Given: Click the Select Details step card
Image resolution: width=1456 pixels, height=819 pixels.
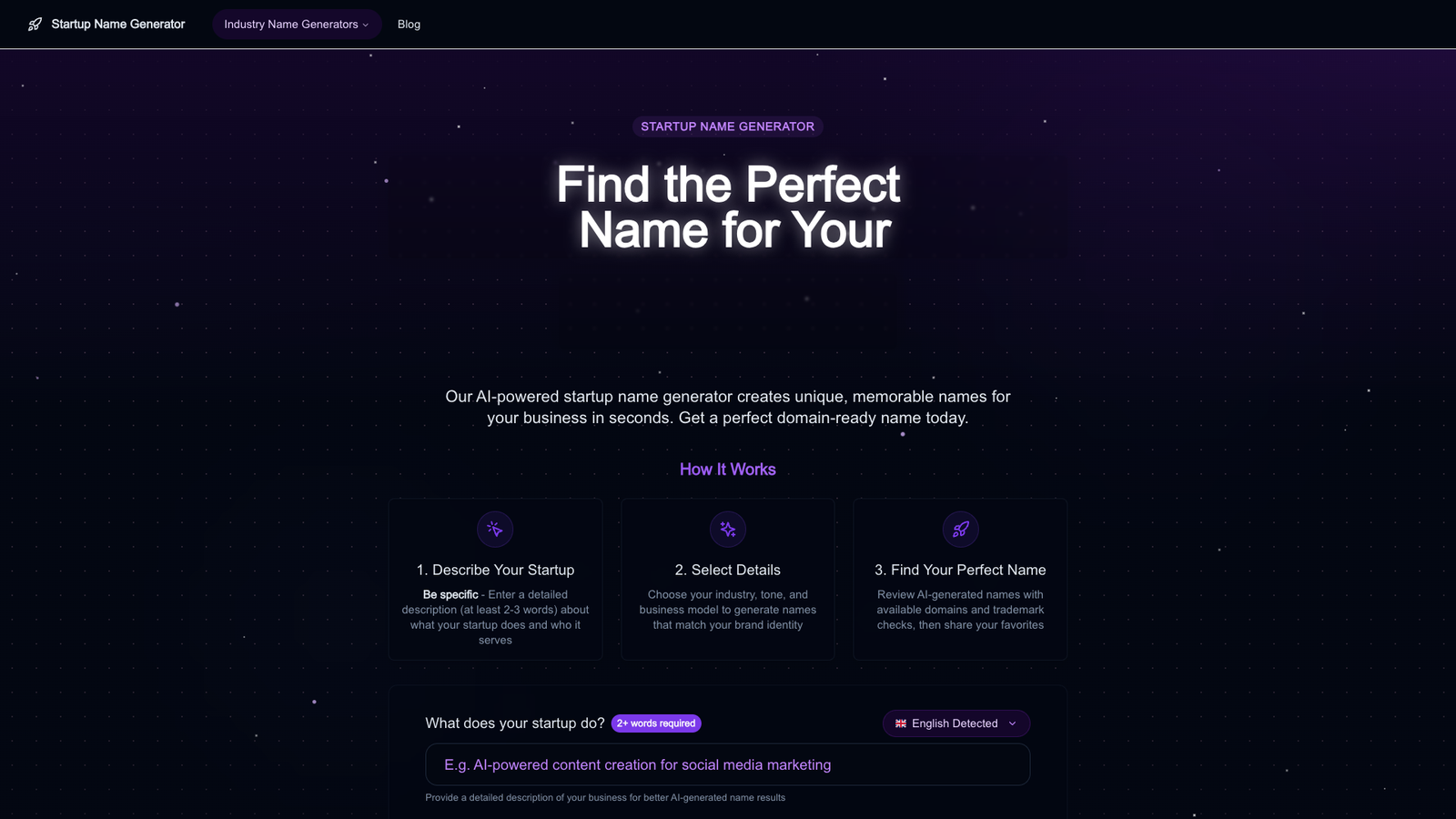Looking at the screenshot, I should (727, 579).
